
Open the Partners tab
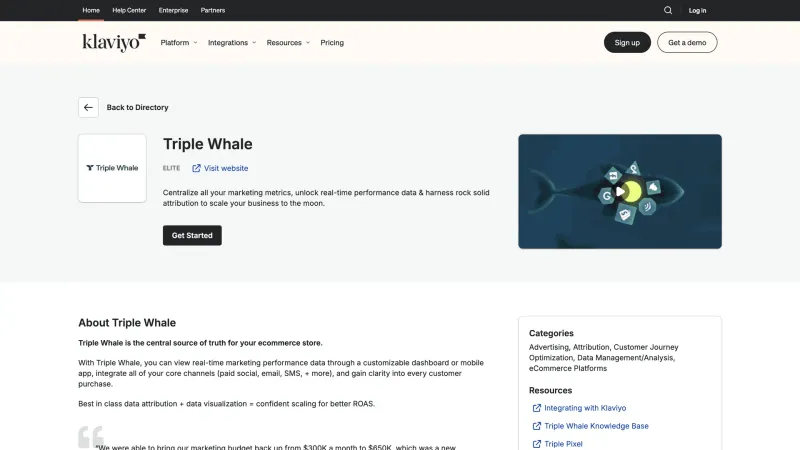[213, 10]
